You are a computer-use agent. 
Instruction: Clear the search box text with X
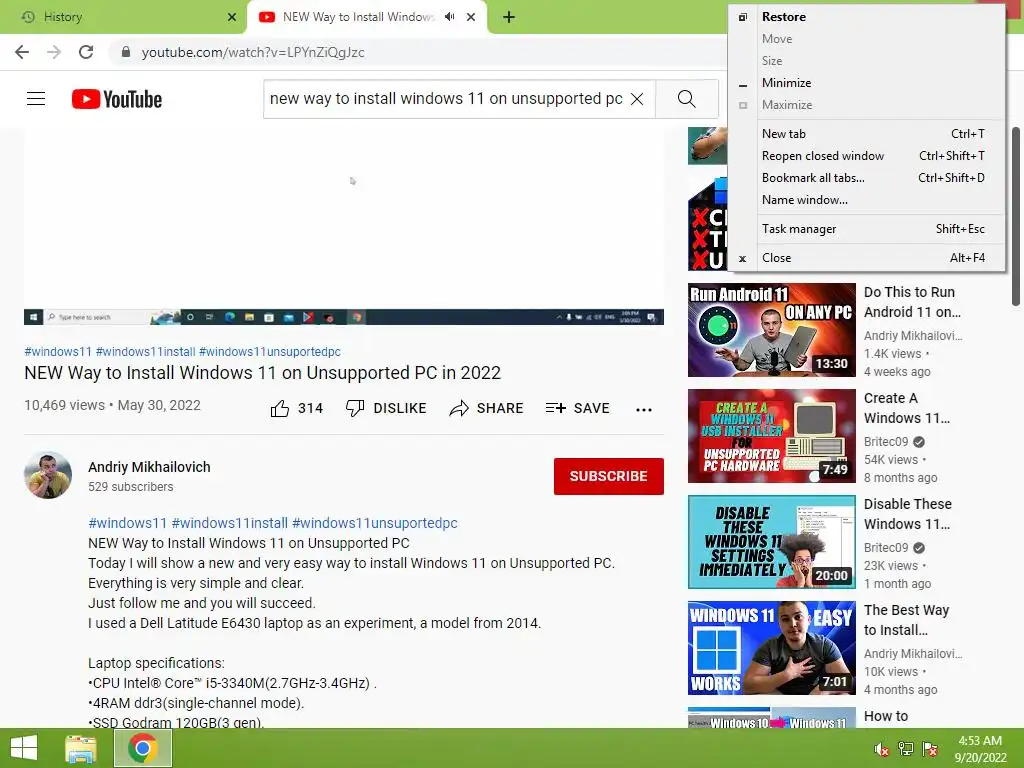(637, 99)
